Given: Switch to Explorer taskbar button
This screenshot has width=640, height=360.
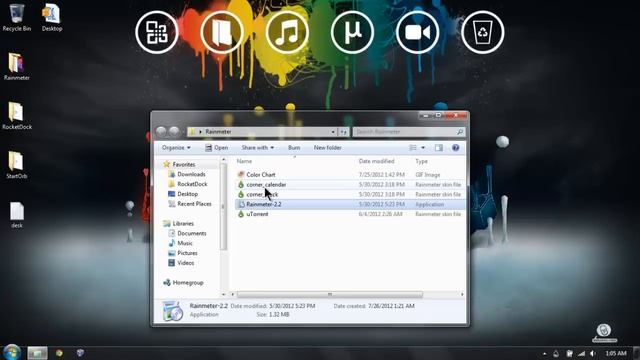Looking at the screenshot, I should click(x=38, y=353).
